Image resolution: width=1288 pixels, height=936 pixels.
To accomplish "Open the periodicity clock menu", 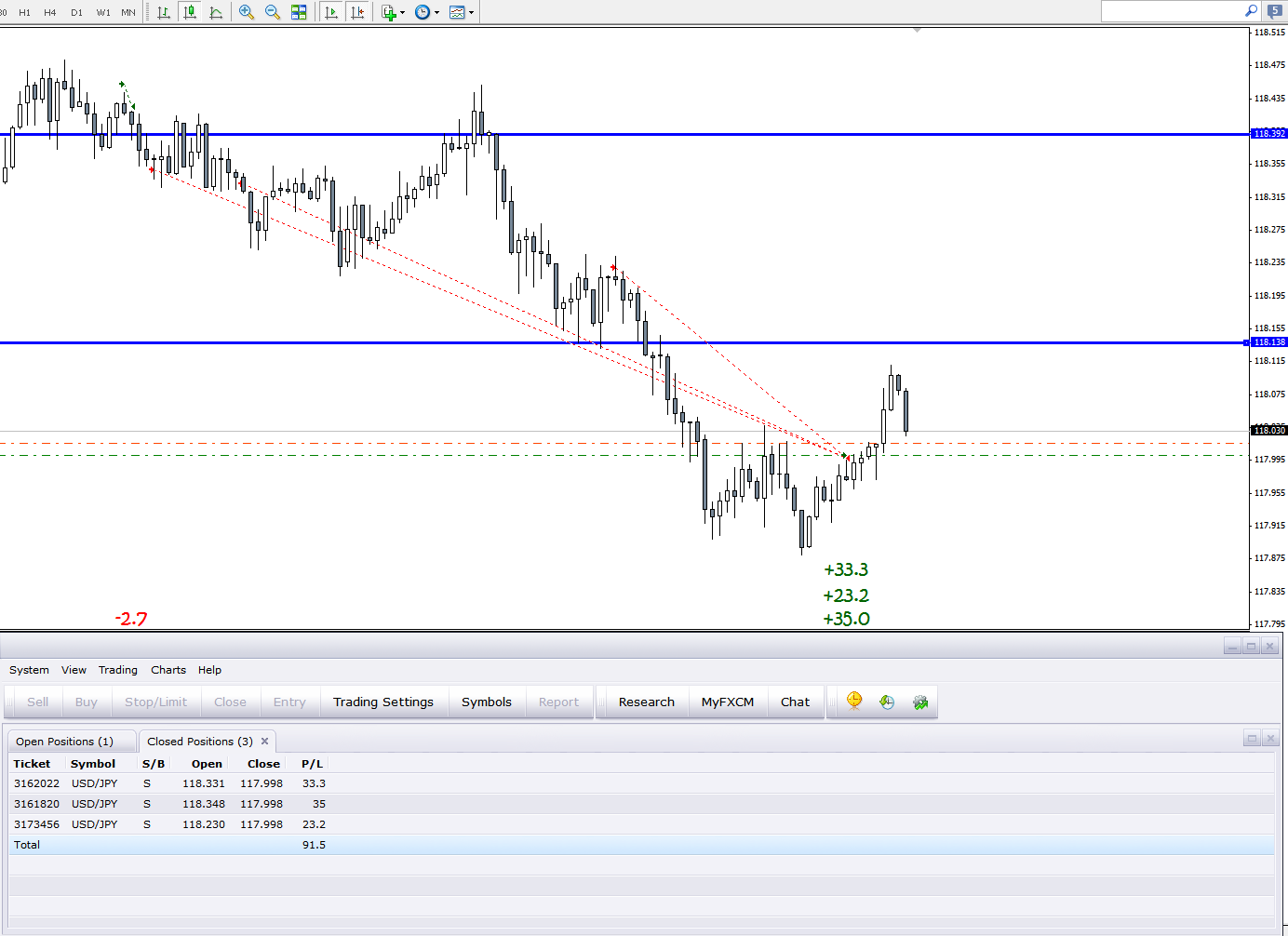I will pyautogui.click(x=423, y=12).
